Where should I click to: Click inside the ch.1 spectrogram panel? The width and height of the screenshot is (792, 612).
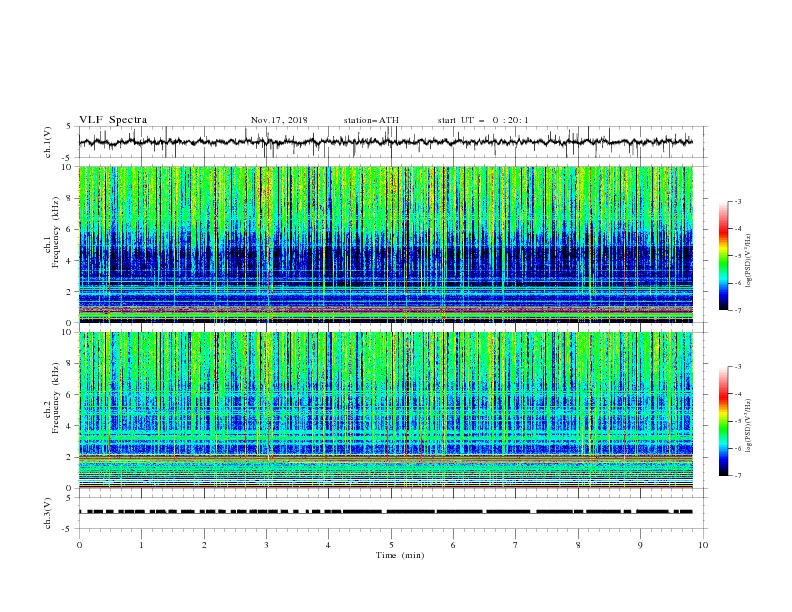coord(386,244)
